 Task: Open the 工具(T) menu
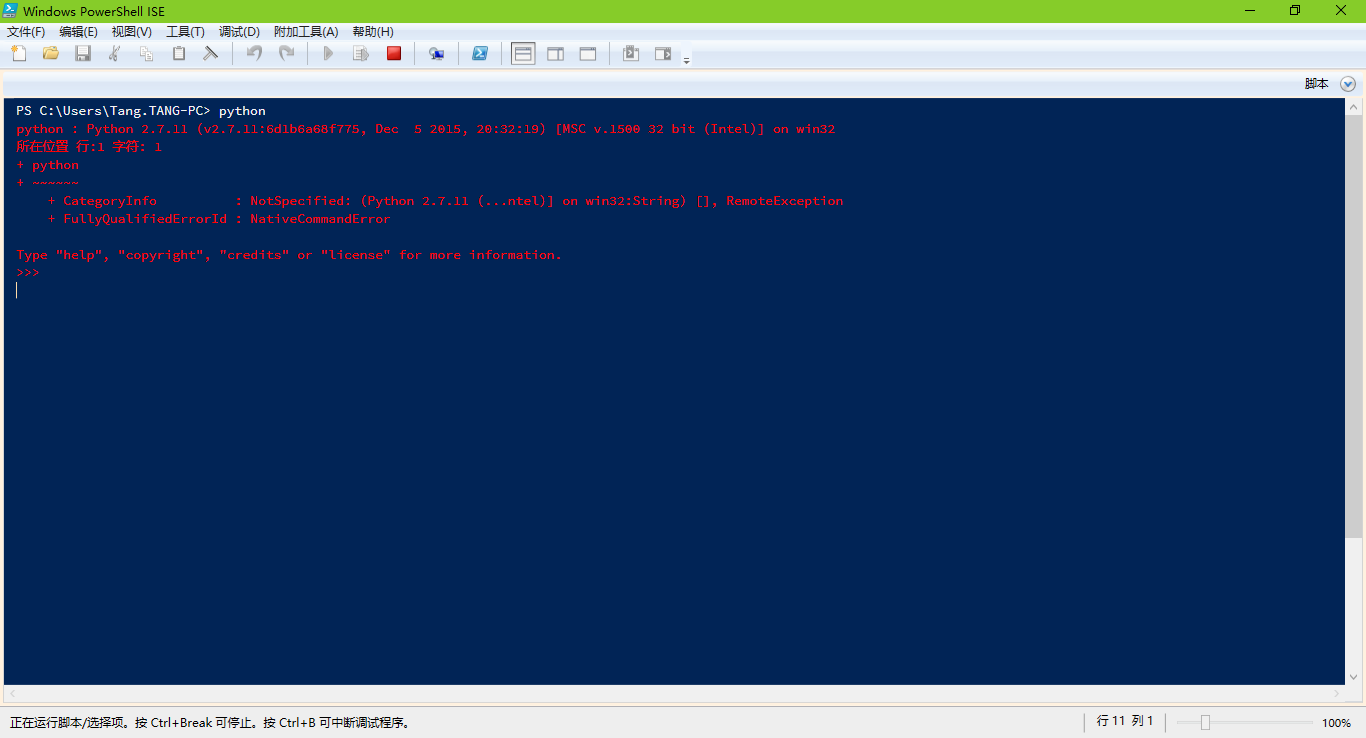click(x=185, y=32)
